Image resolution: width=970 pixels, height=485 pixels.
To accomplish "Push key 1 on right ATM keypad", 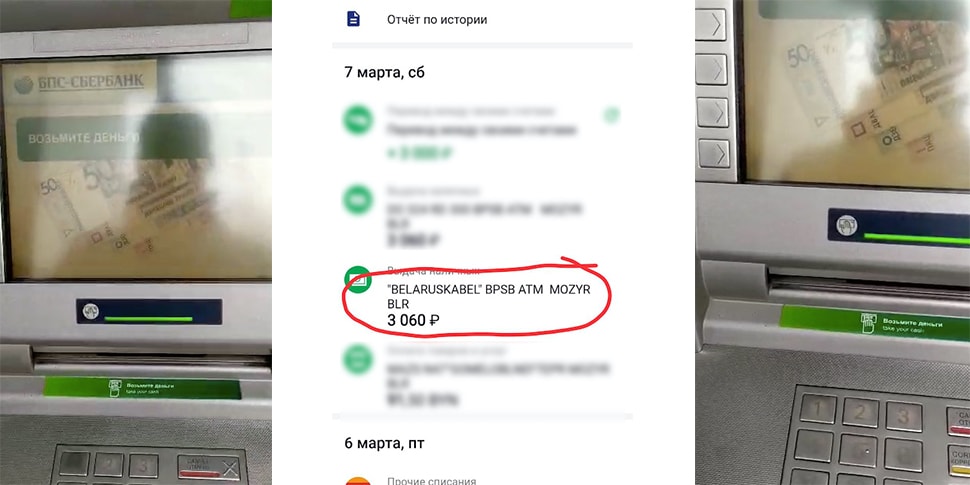I will pyautogui.click(x=817, y=410).
